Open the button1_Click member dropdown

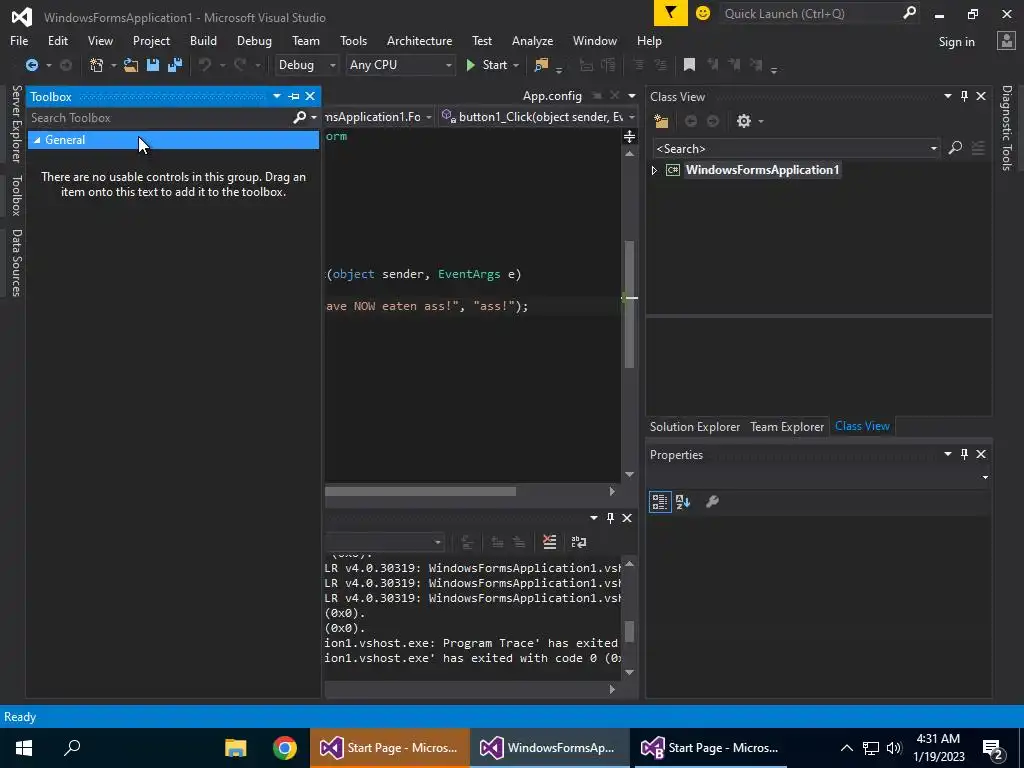tap(632, 118)
